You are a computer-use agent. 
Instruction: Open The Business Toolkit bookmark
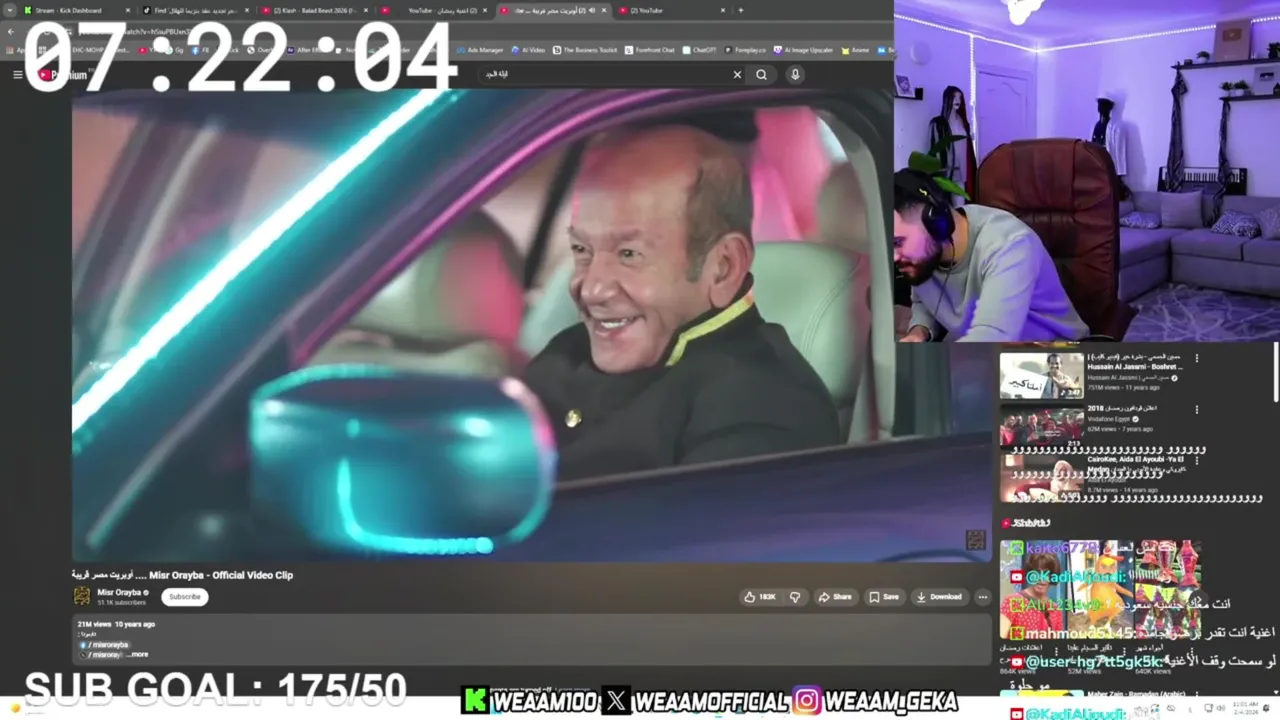click(x=585, y=49)
